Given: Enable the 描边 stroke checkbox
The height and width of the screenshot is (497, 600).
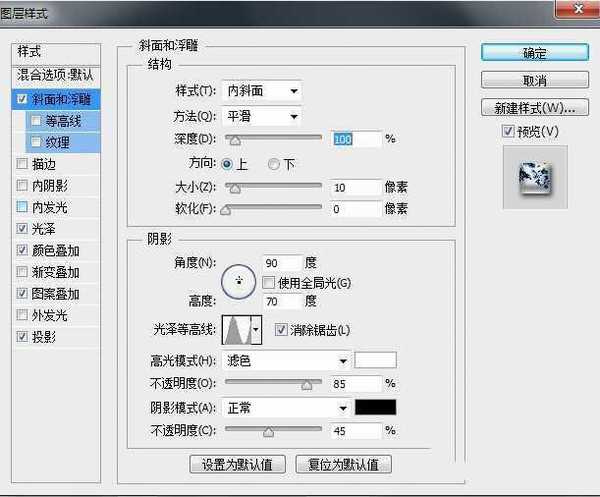Looking at the screenshot, I should (x=23, y=163).
